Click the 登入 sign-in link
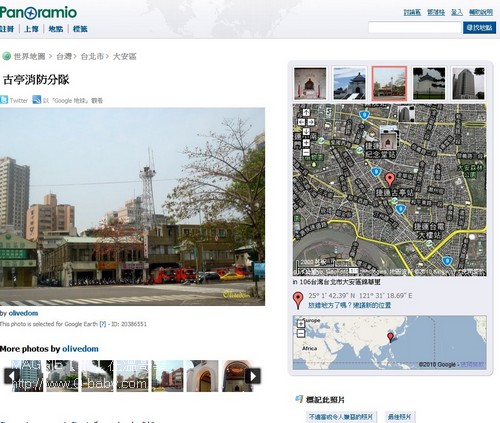Image resolution: width=500 pixels, height=423 pixels. pos(457,12)
